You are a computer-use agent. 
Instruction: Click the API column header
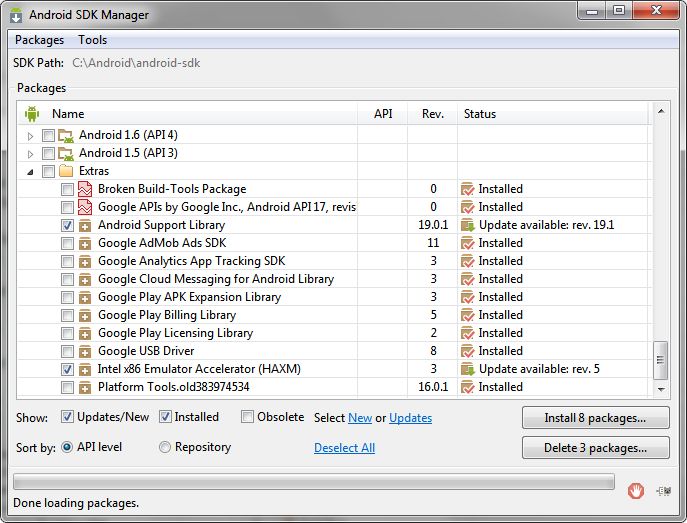pyautogui.click(x=382, y=114)
